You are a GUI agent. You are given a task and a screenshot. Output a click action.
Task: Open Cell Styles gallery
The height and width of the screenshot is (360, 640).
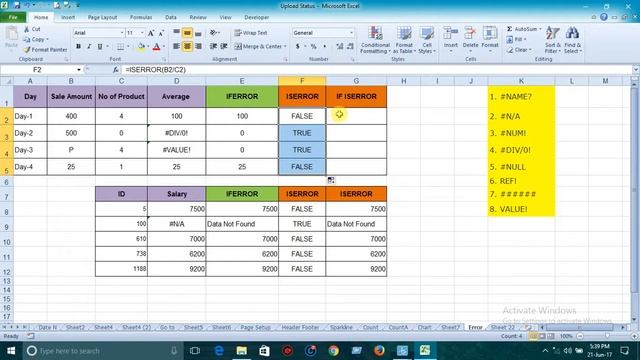(427, 40)
